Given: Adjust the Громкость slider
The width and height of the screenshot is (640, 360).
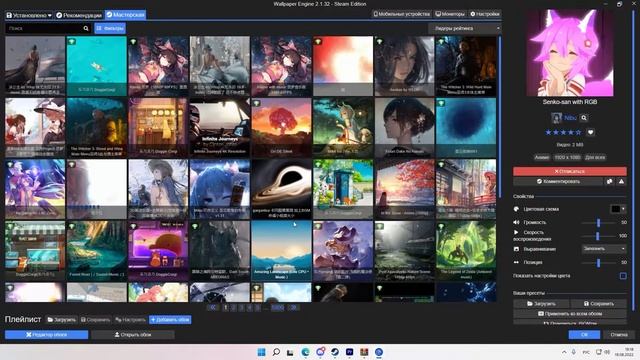Looking at the screenshot, I should 598,222.
